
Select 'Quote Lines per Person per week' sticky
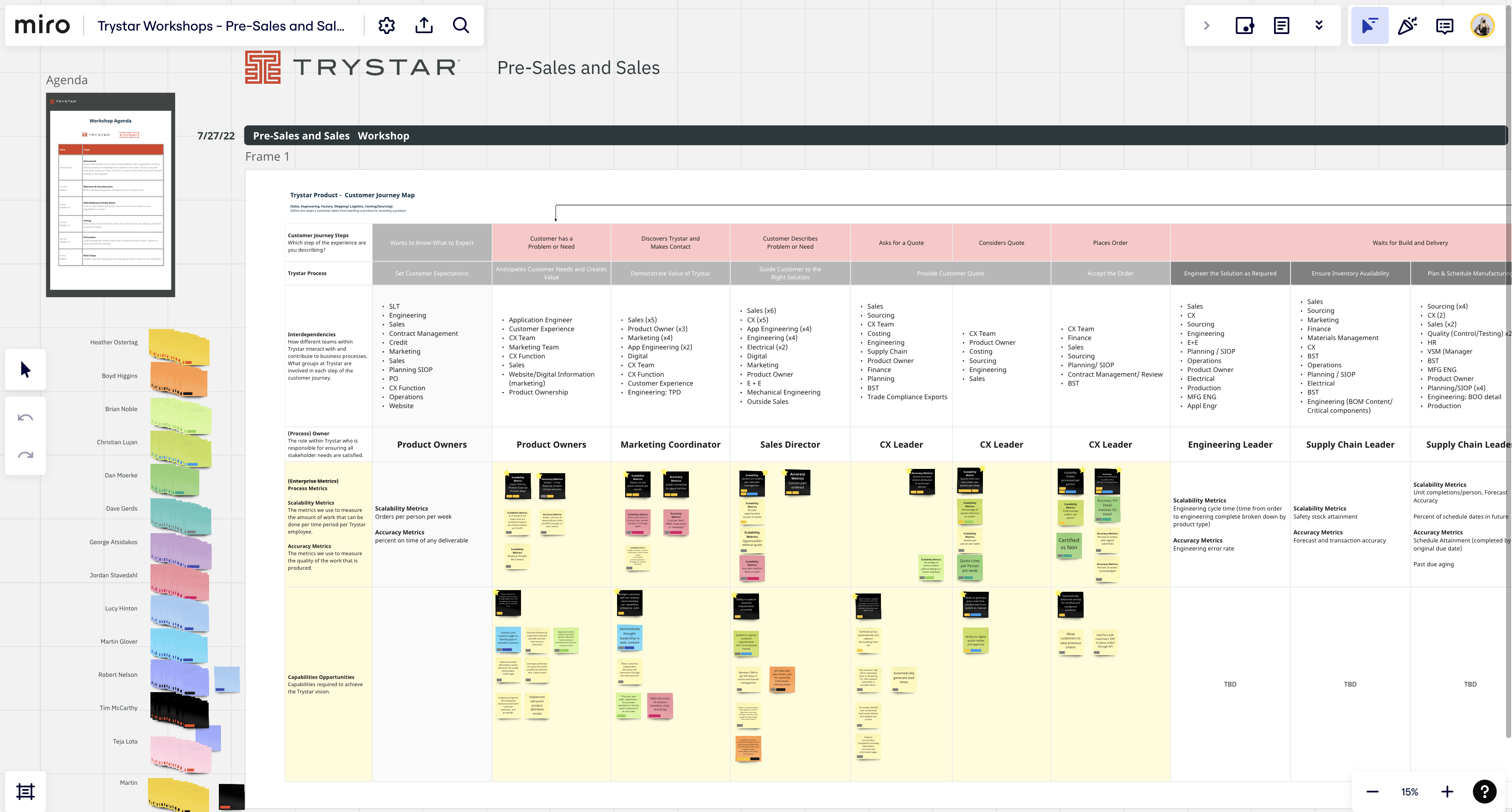pos(970,567)
